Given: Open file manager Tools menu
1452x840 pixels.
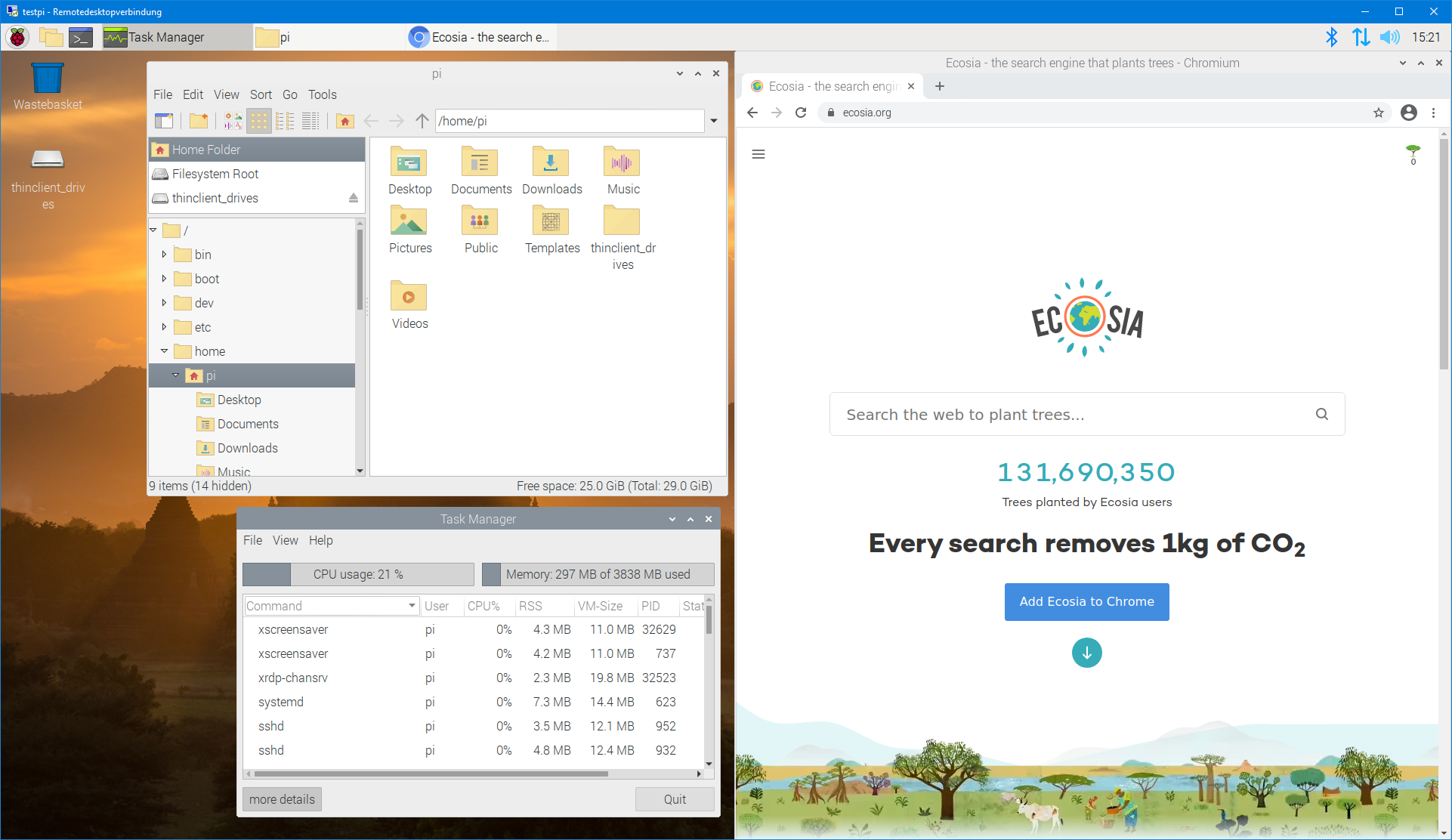Looking at the screenshot, I should pos(322,94).
